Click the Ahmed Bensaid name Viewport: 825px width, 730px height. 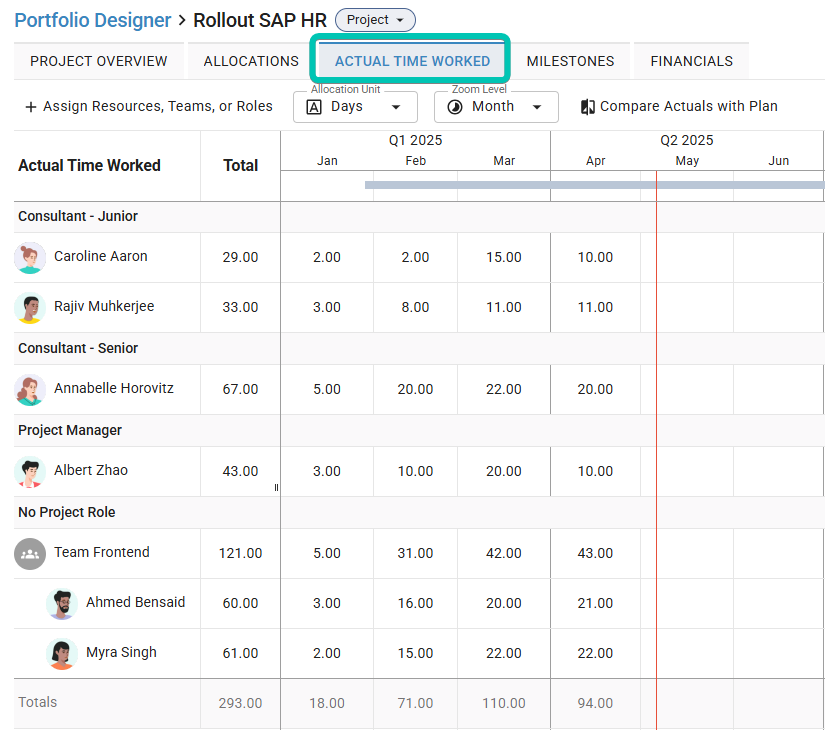tap(136, 602)
